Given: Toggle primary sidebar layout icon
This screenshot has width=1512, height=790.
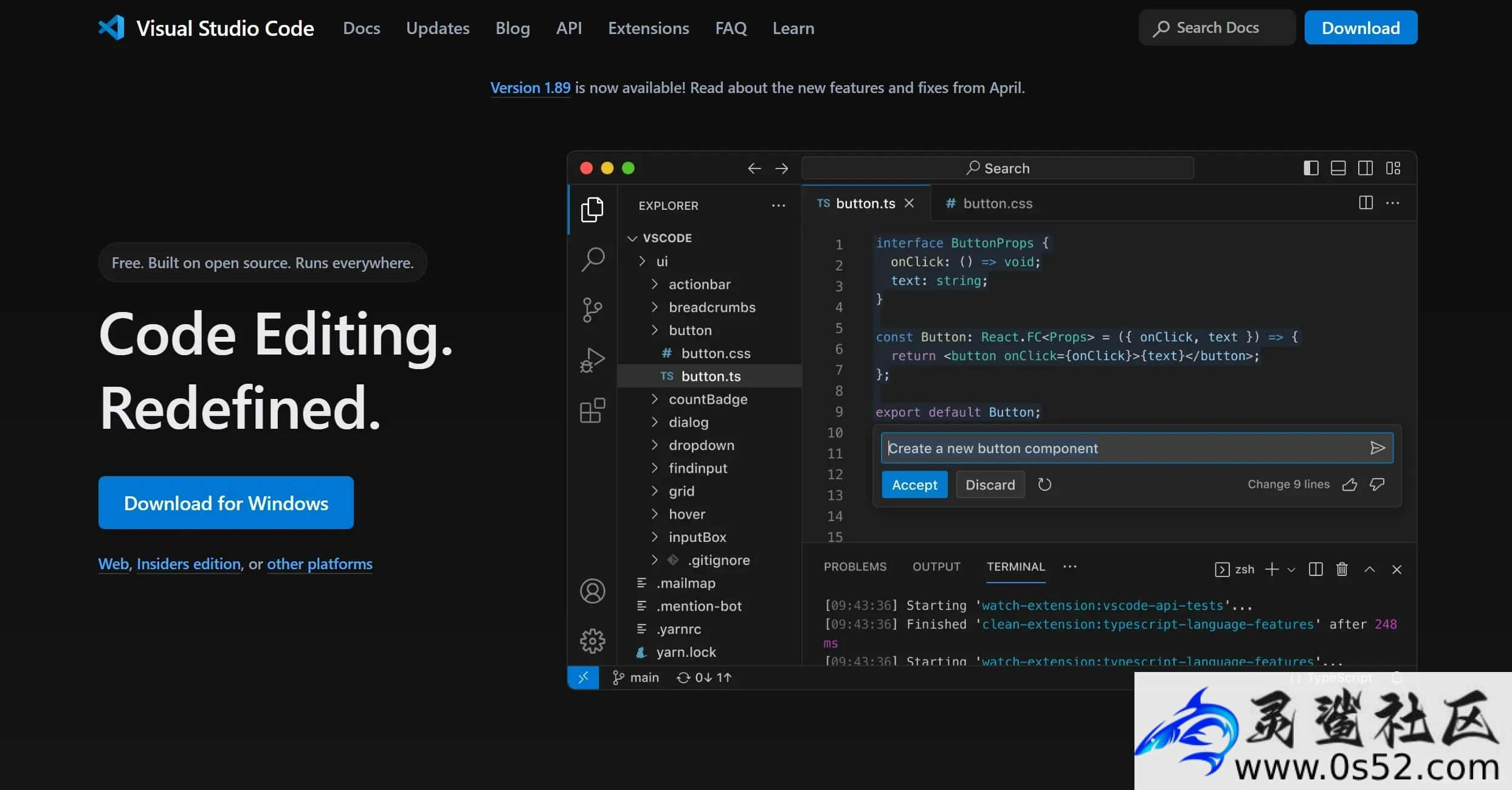Looking at the screenshot, I should click(x=1311, y=168).
